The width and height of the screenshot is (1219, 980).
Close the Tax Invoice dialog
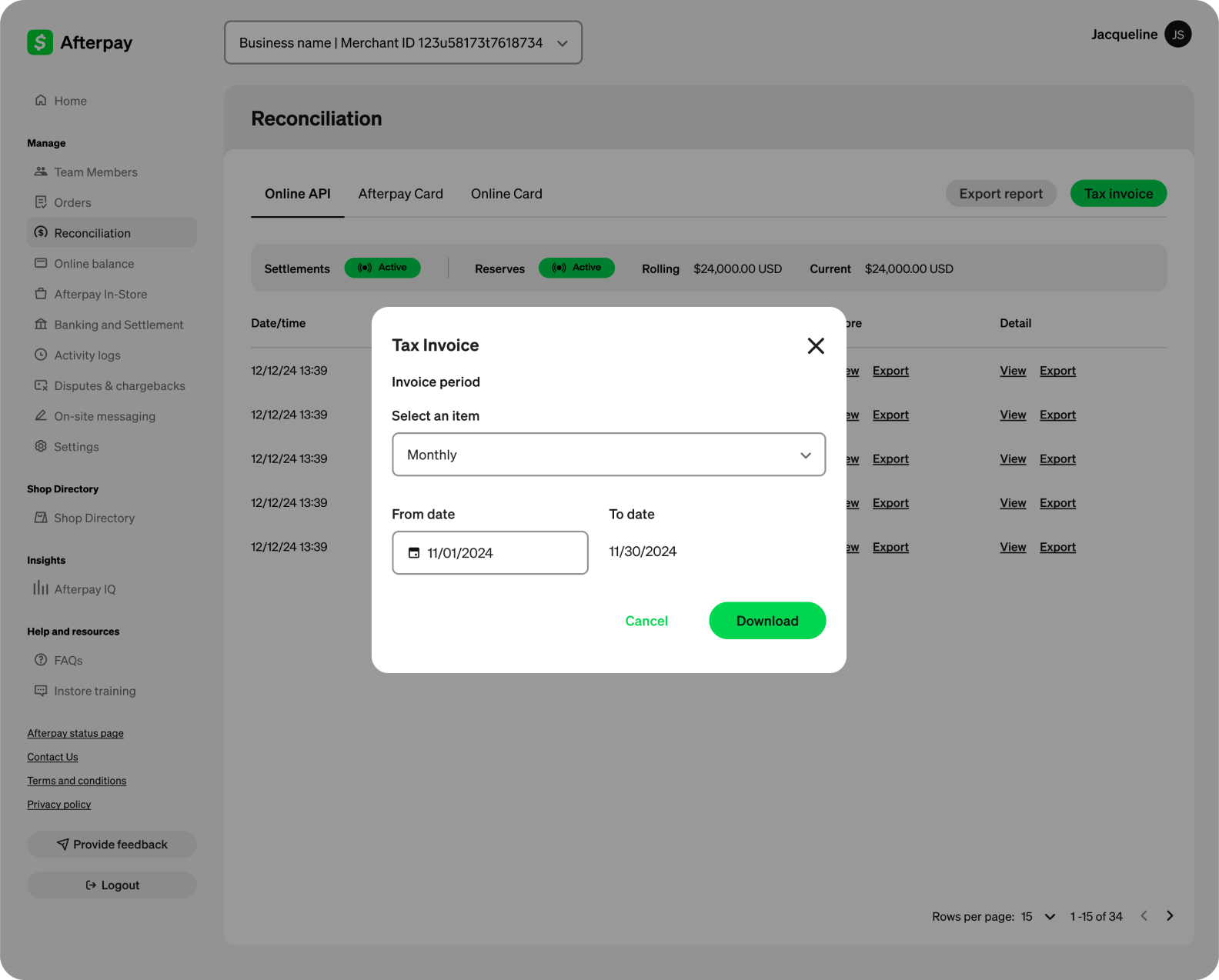815,346
